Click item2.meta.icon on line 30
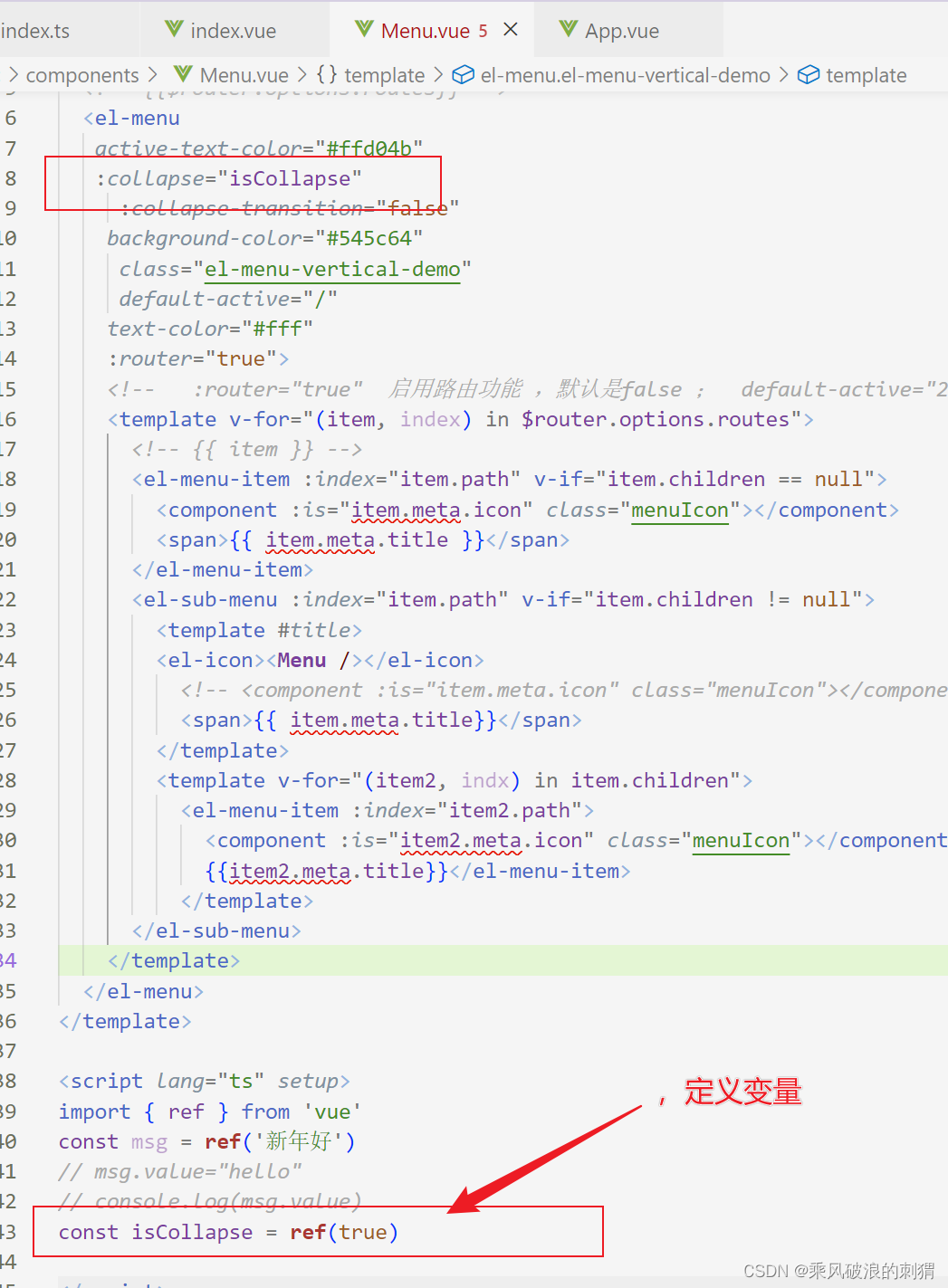 492,840
